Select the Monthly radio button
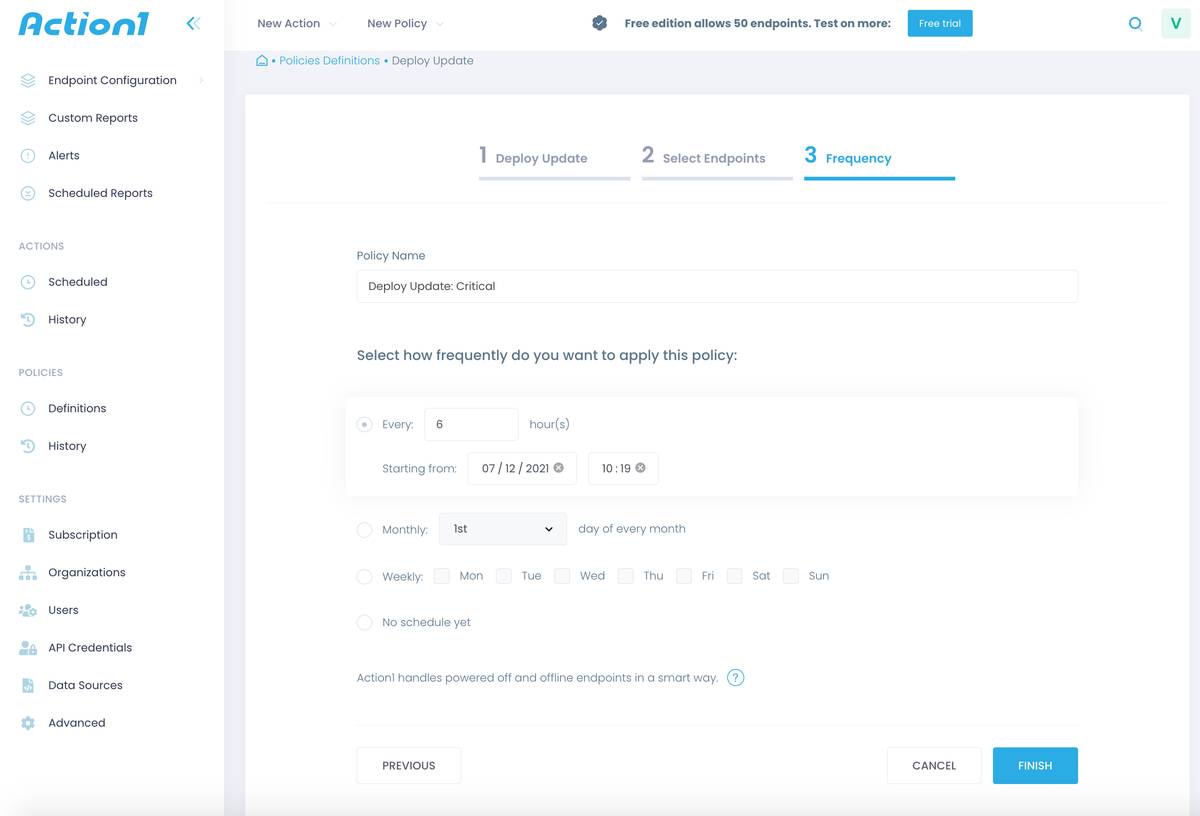 pyautogui.click(x=364, y=530)
